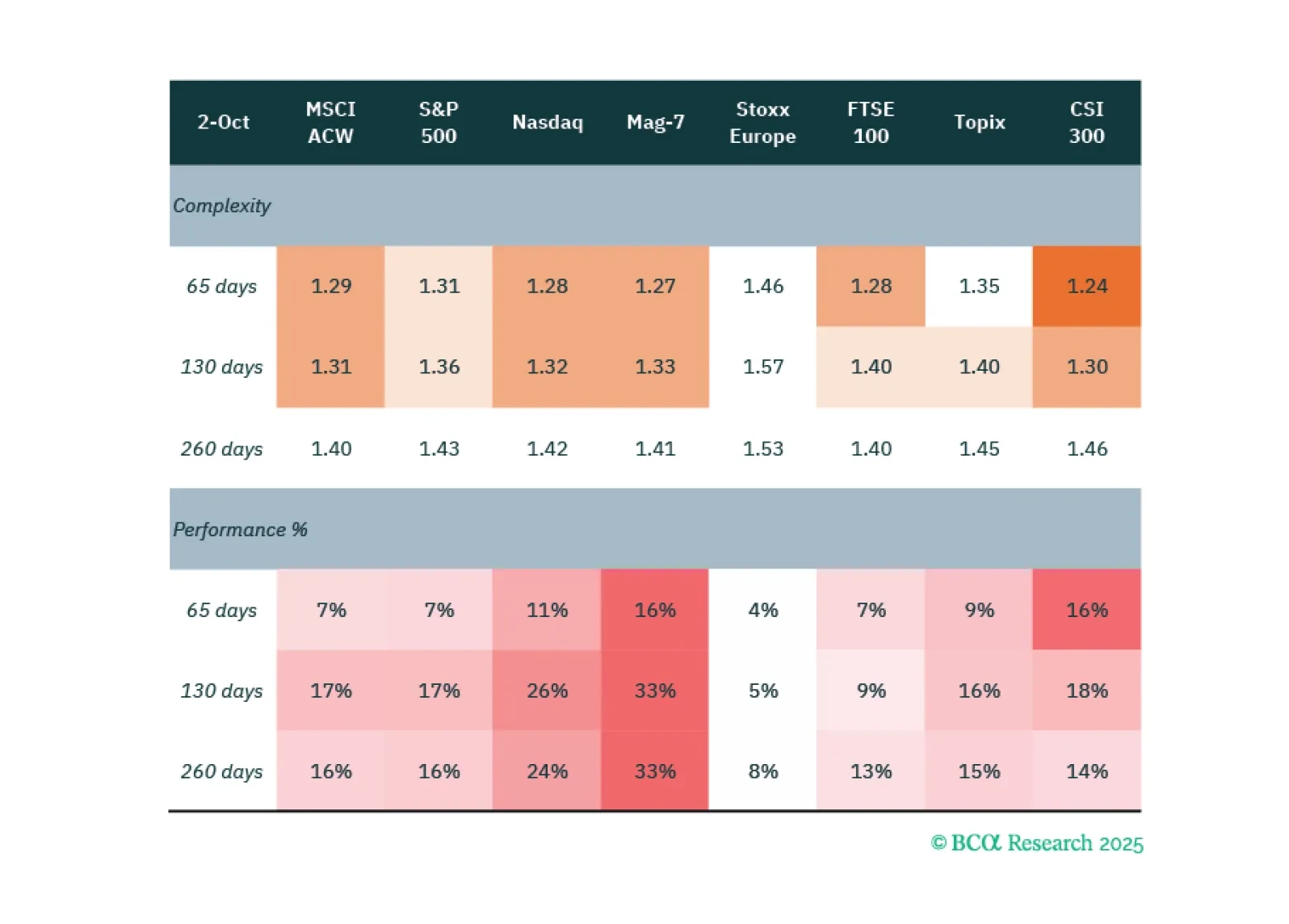Select the S&P 500 column header
The height and width of the screenshot is (924, 1289).
click(x=439, y=123)
